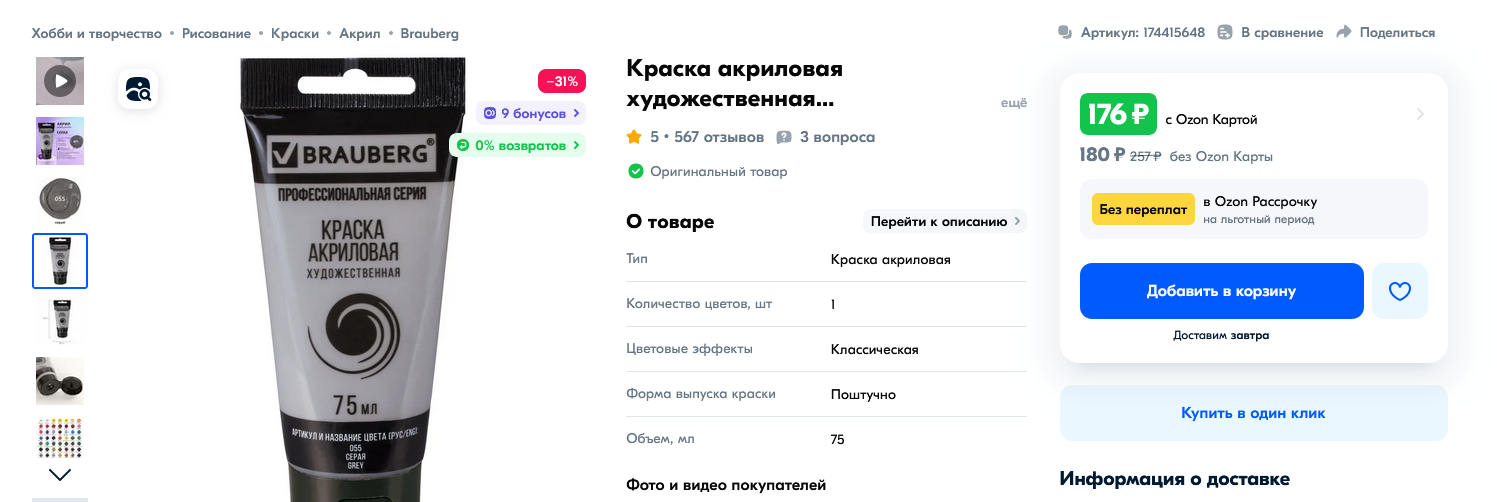Click the 176 ₽ green price badge
The image size is (1497, 502).
[x=1118, y=114]
